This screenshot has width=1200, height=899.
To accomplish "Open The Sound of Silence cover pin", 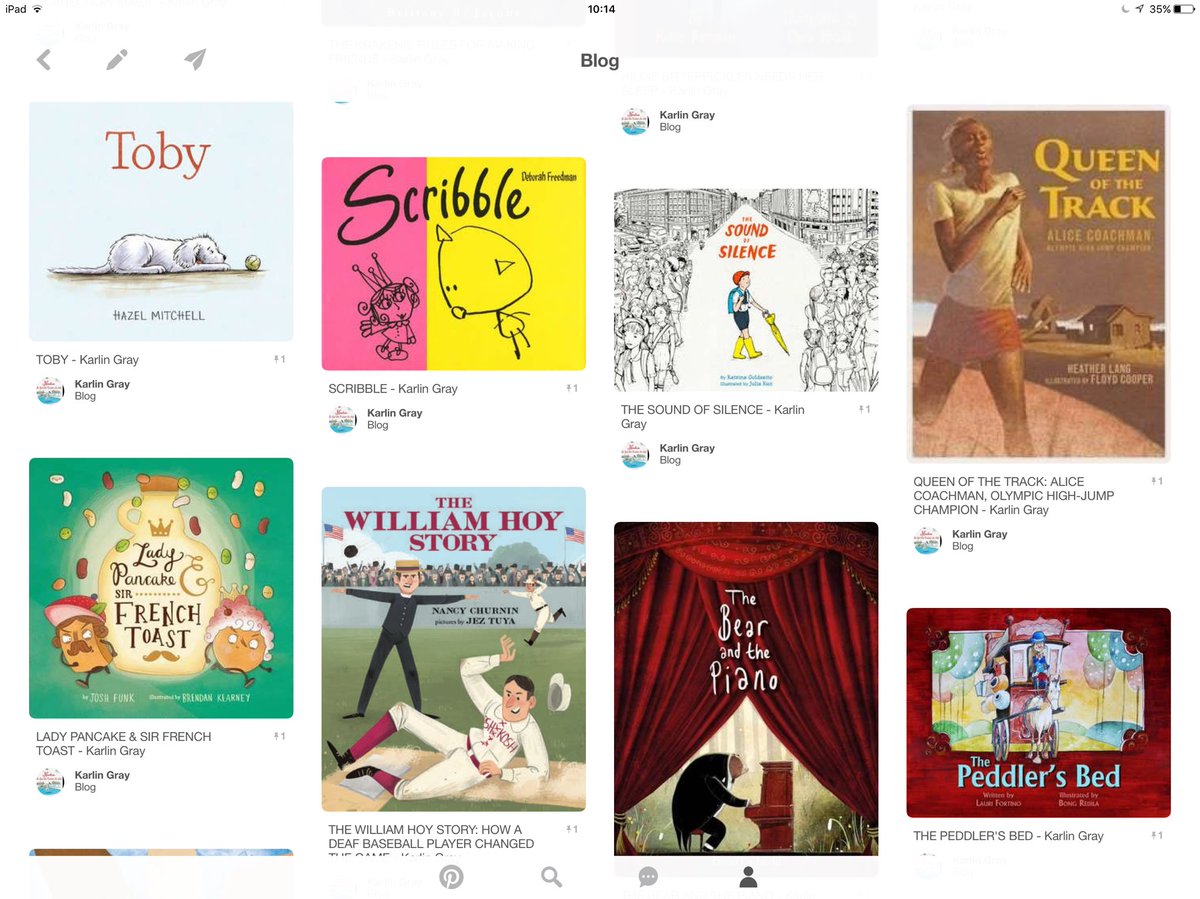I will coord(746,290).
